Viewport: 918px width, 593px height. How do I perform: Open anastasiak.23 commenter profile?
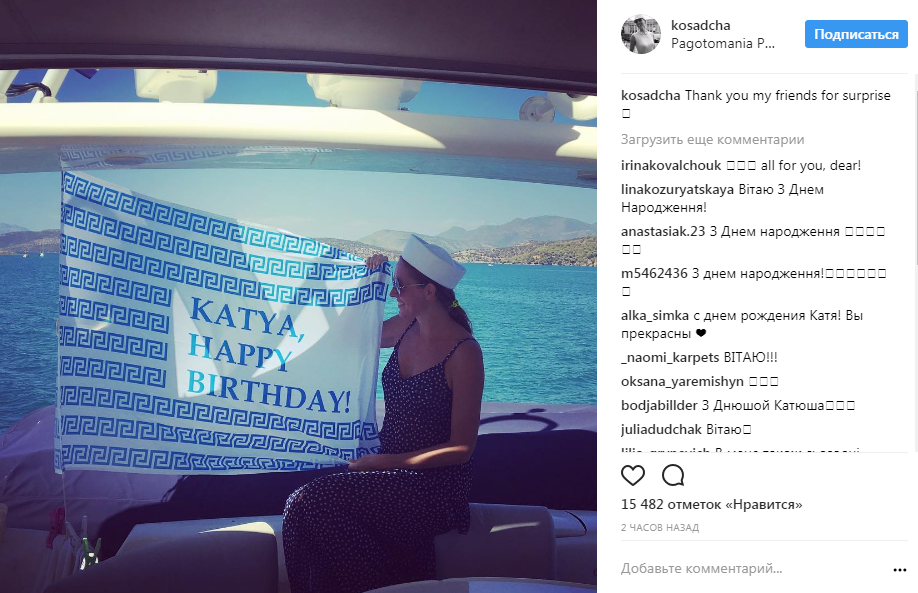(663, 232)
